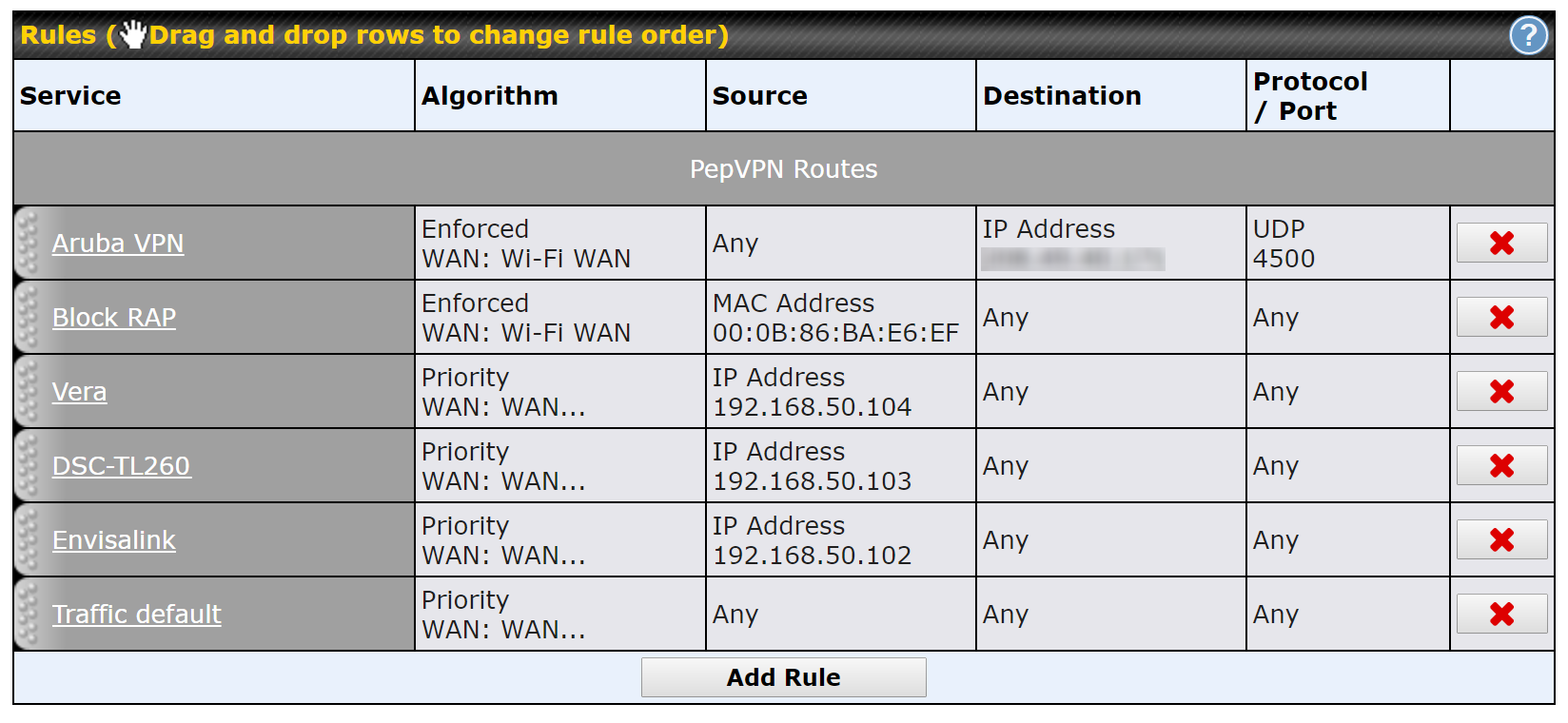This screenshot has width=1568, height=723.
Task: Click the drag handle of Traffic default row
Action: (29, 614)
